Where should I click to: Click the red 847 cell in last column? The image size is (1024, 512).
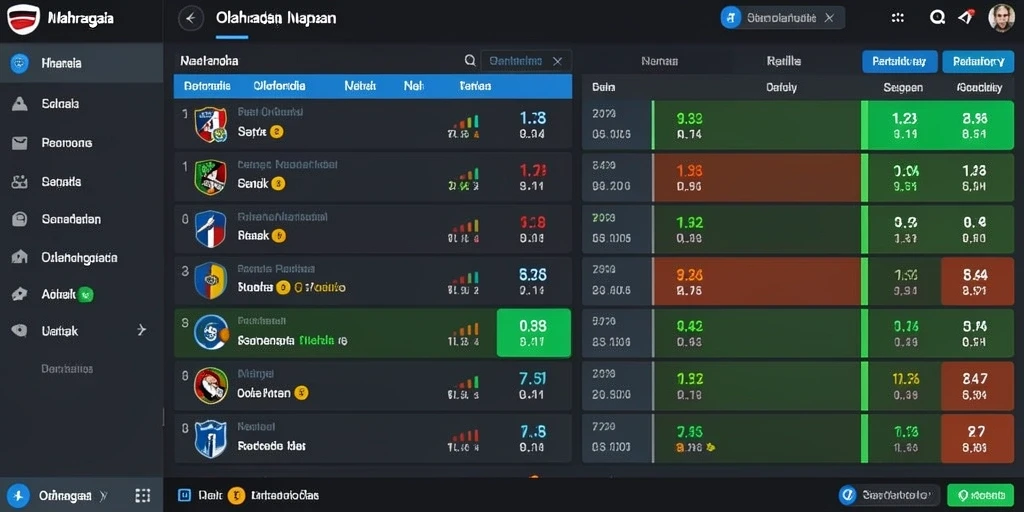(978, 385)
